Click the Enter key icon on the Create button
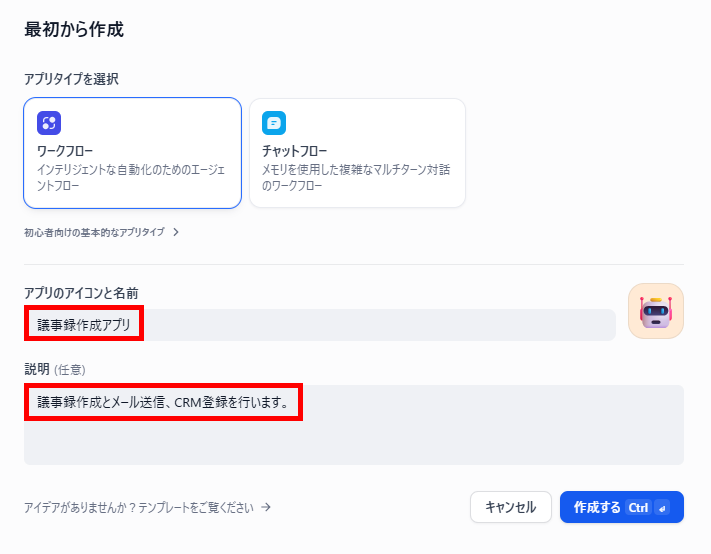711x554 pixels. (662, 508)
